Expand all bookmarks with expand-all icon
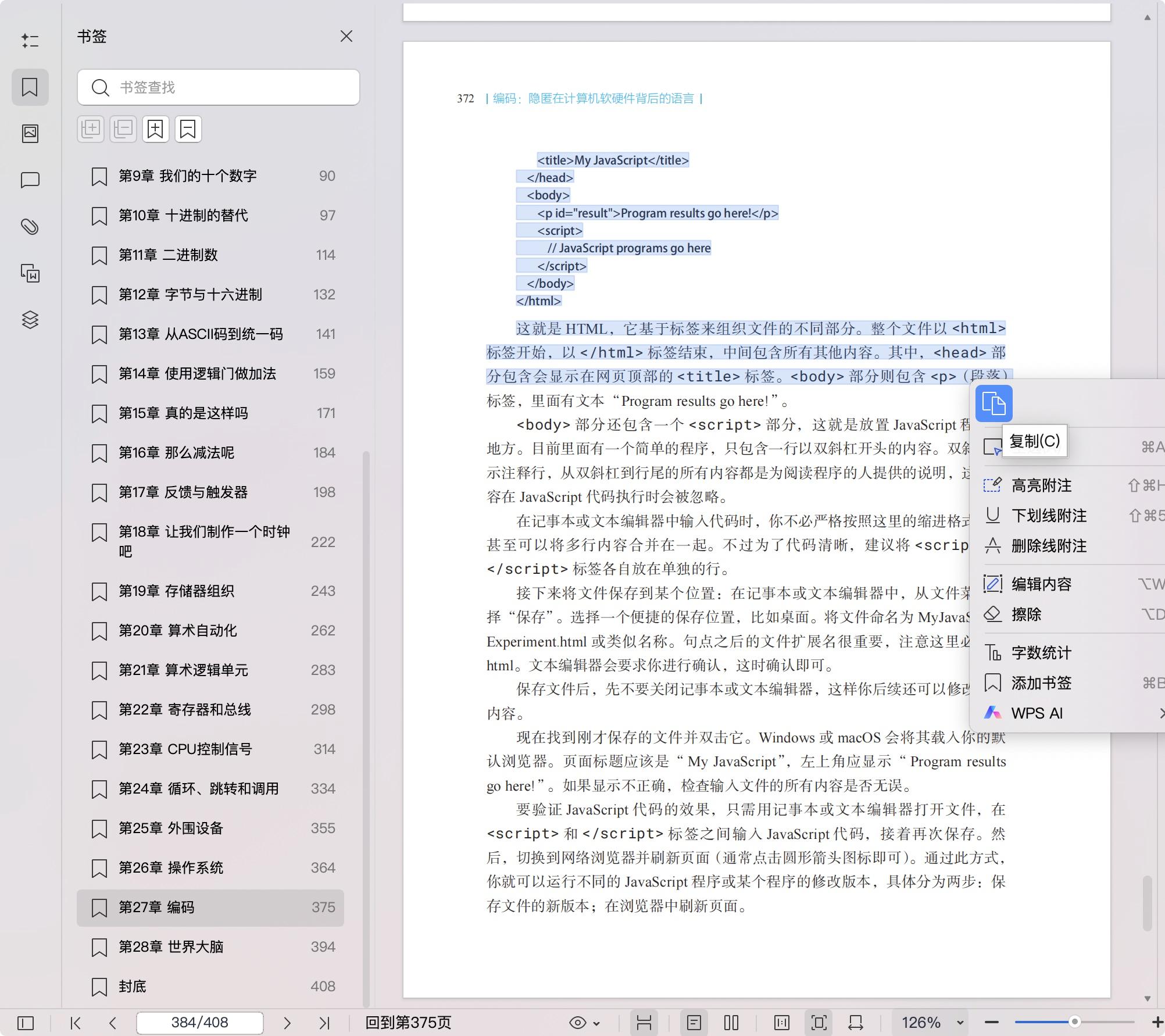 (x=91, y=128)
